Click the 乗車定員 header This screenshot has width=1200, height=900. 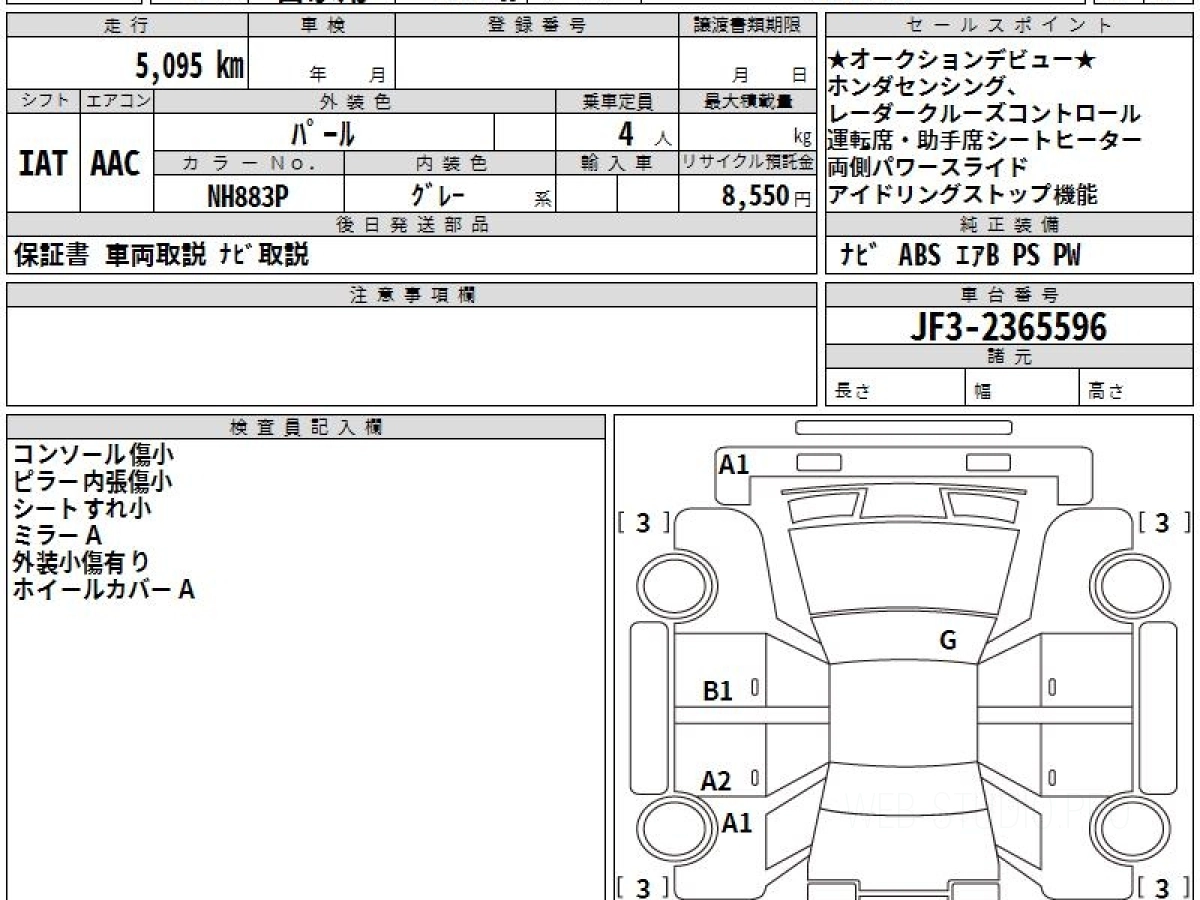[617, 101]
